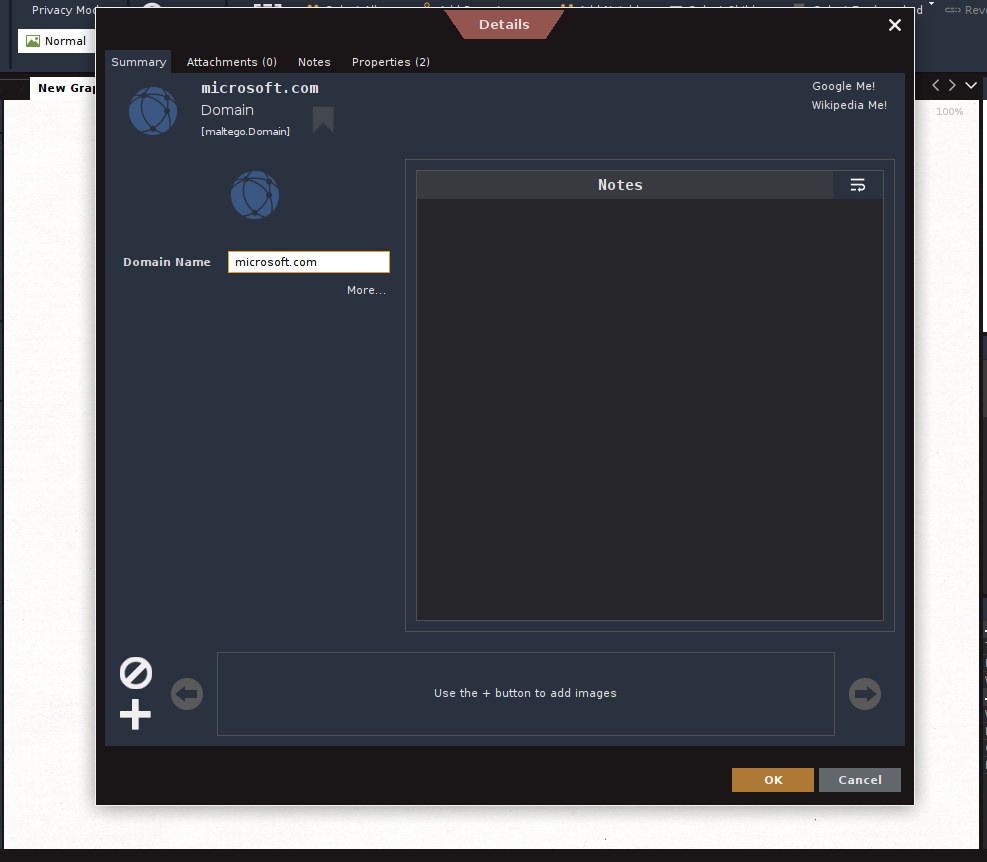Image resolution: width=987 pixels, height=862 pixels.
Task: Select the Normal view in background window
Action: click(57, 41)
